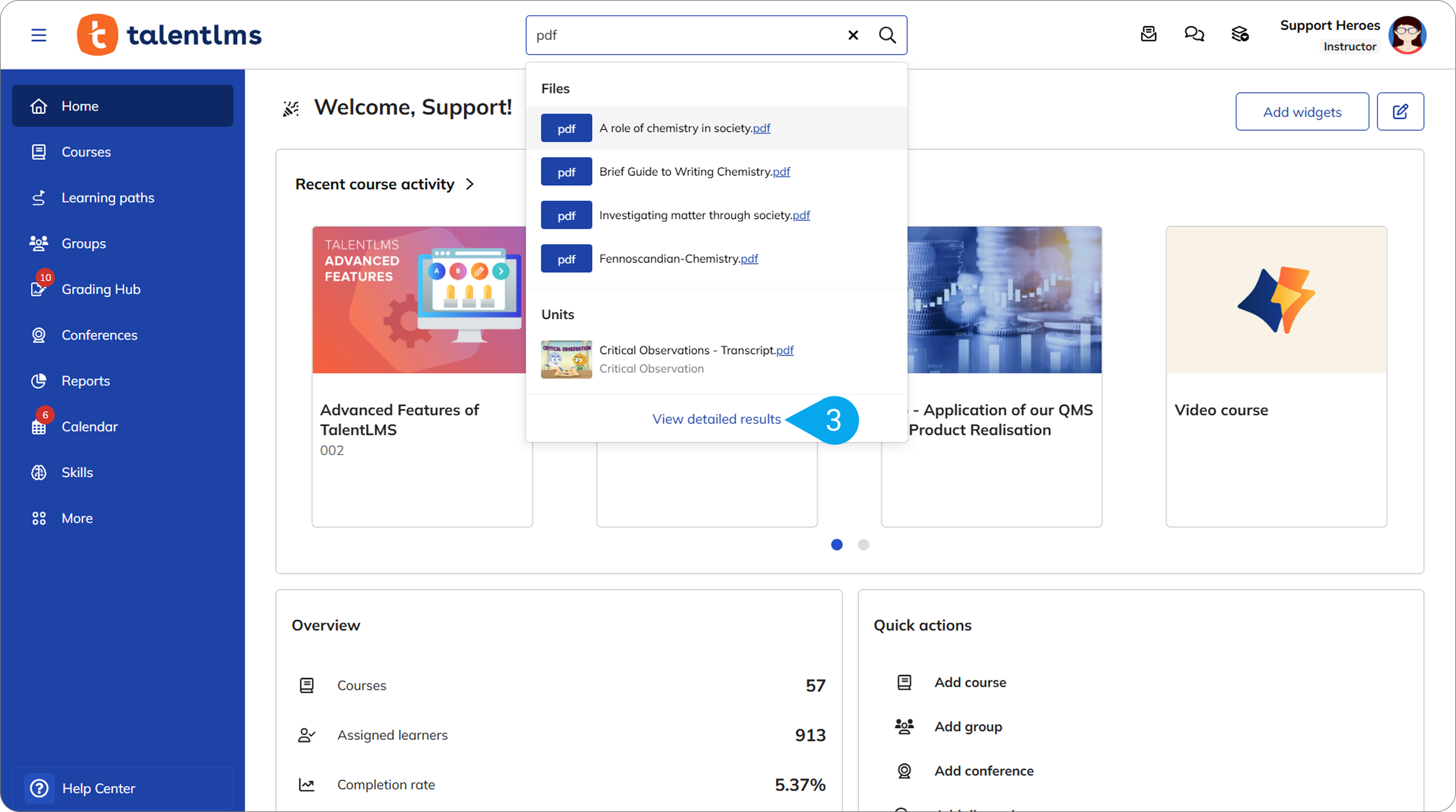The image size is (1456, 812).
Task: Open Groups from the sidebar
Action: [x=123, y=243]
